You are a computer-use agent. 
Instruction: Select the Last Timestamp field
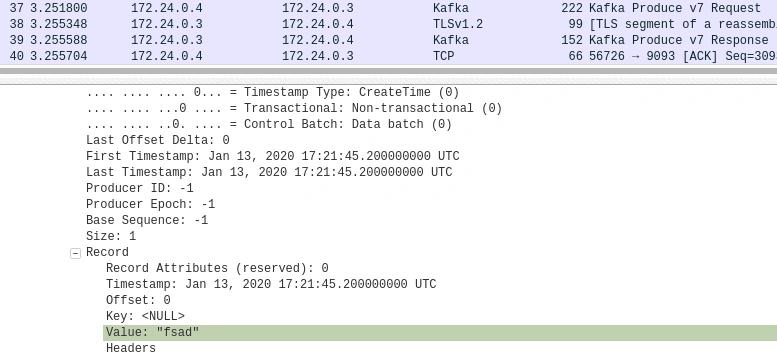click(269, 172)
